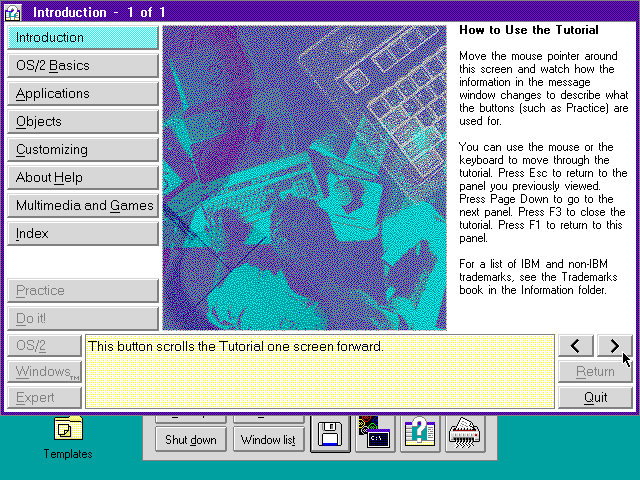The image size is (640, 480).
Task: Open the command prompts icon in LaunchPad
Action: (x=375, y=433)
